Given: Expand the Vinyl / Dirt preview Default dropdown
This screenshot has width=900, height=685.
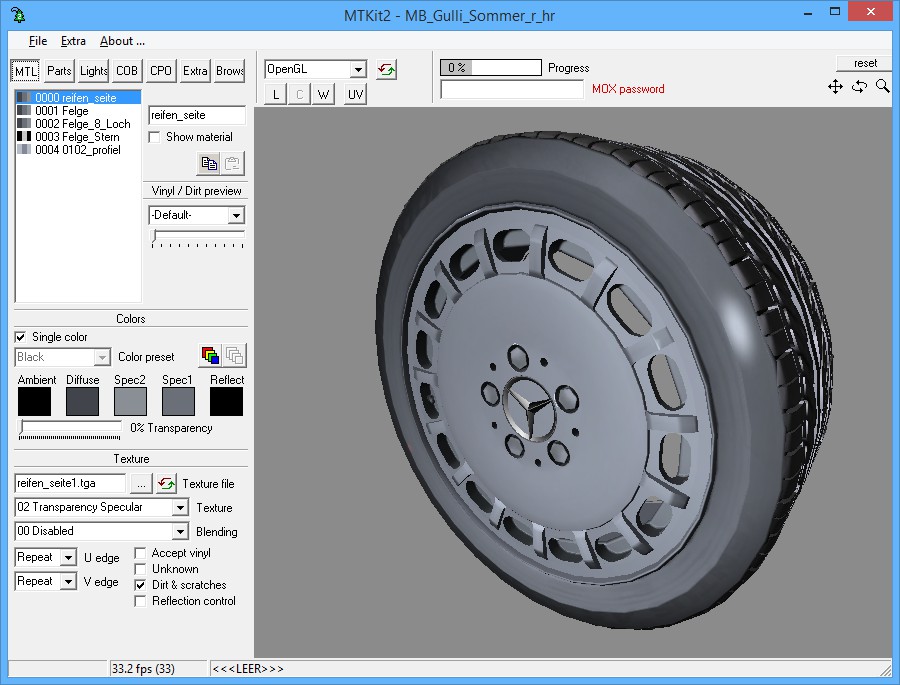Looking at the screenshot, I should [236, 216].
